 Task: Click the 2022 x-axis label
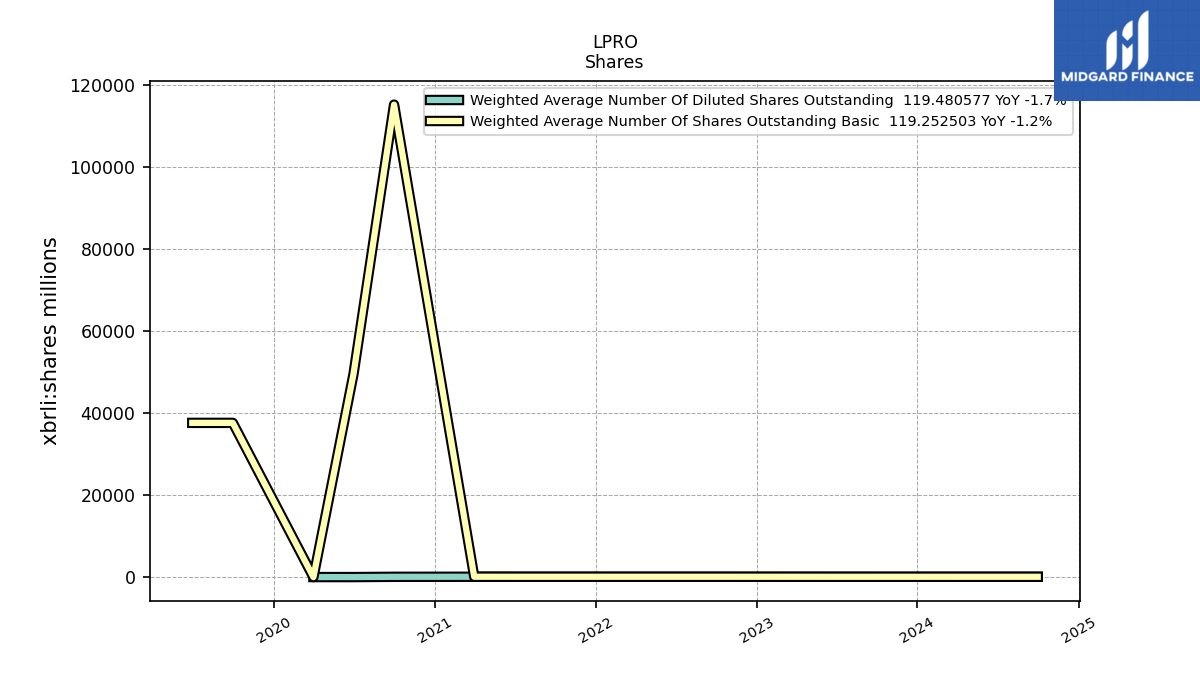point(595,630)
